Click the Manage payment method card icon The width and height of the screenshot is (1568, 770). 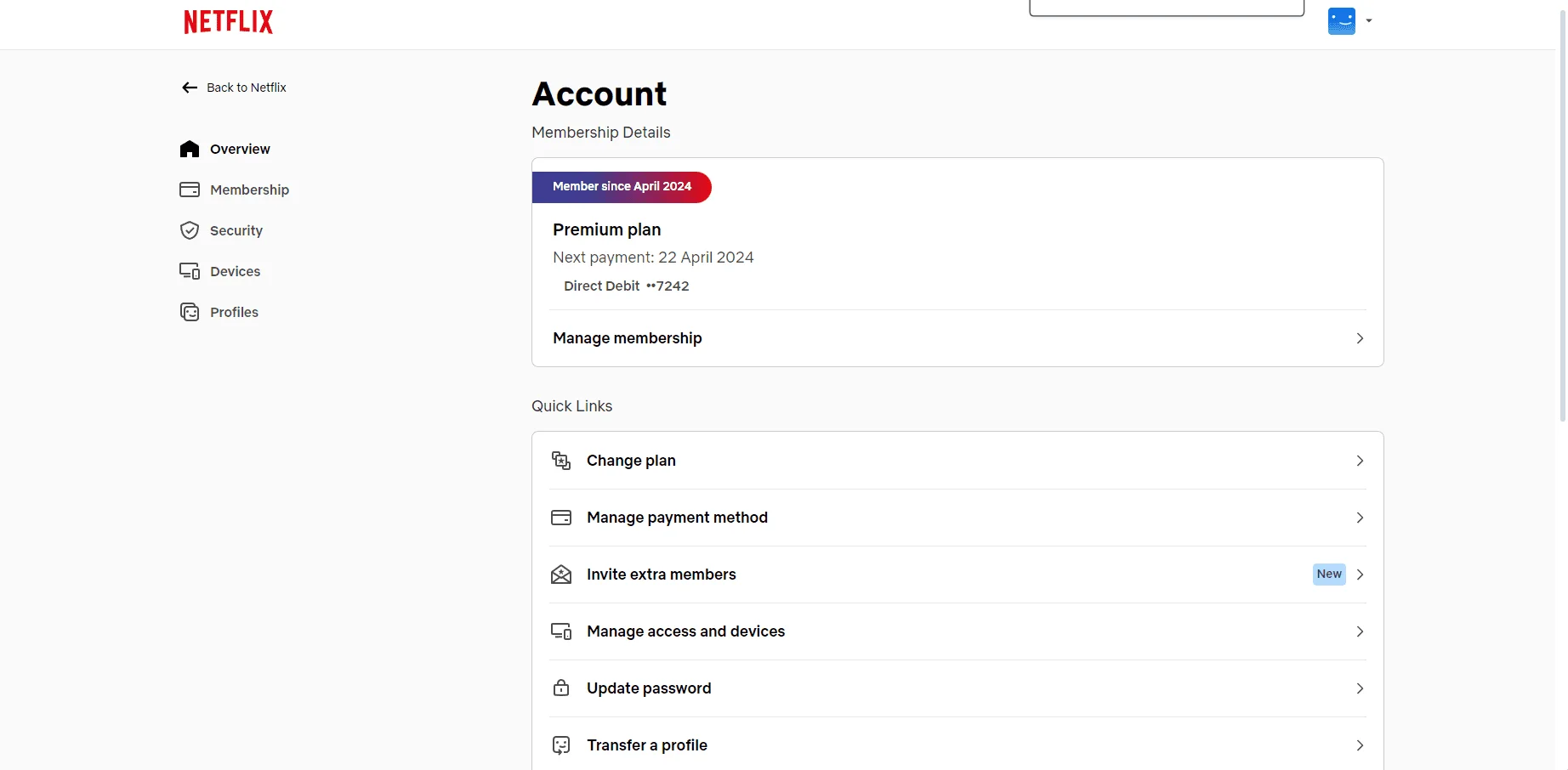click(561, 518)
